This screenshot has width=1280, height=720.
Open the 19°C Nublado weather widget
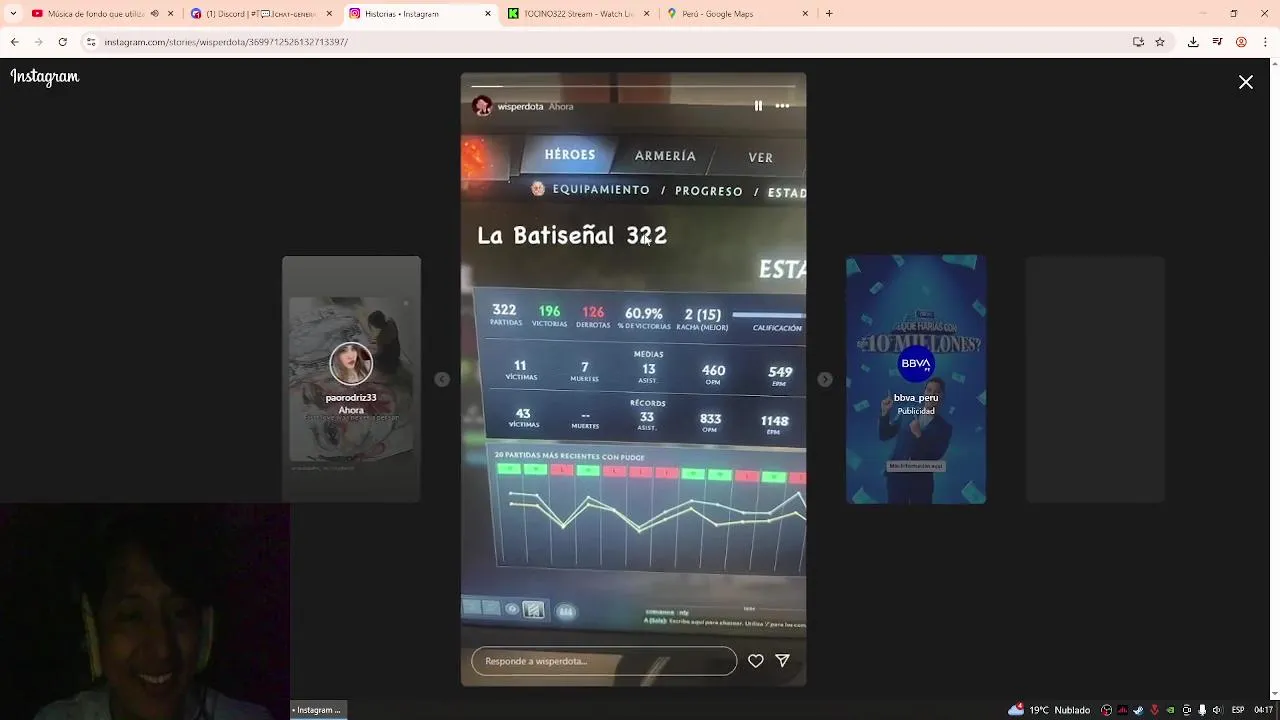(1049, 710)
